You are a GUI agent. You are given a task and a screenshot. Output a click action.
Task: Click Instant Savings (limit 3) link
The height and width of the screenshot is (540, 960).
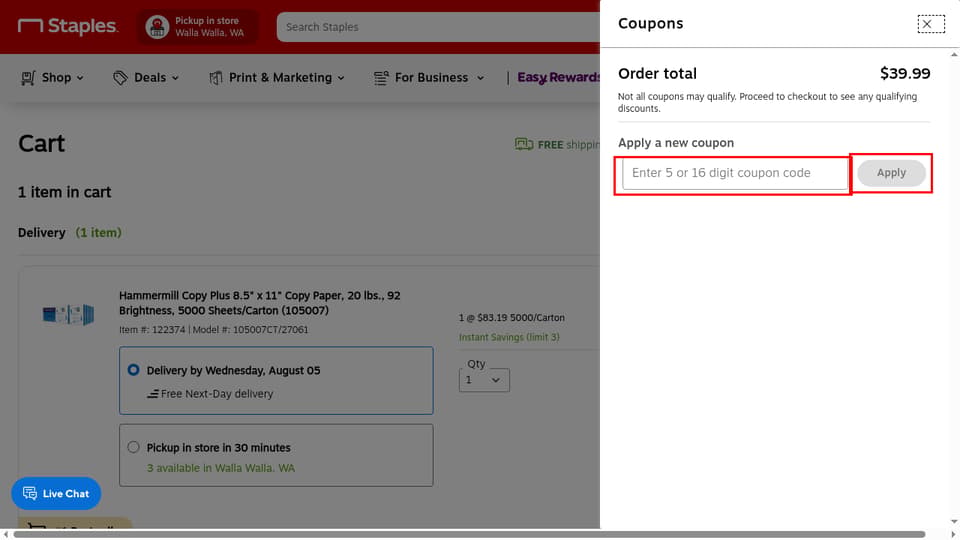pyautogui.click(x=509, y=337)
